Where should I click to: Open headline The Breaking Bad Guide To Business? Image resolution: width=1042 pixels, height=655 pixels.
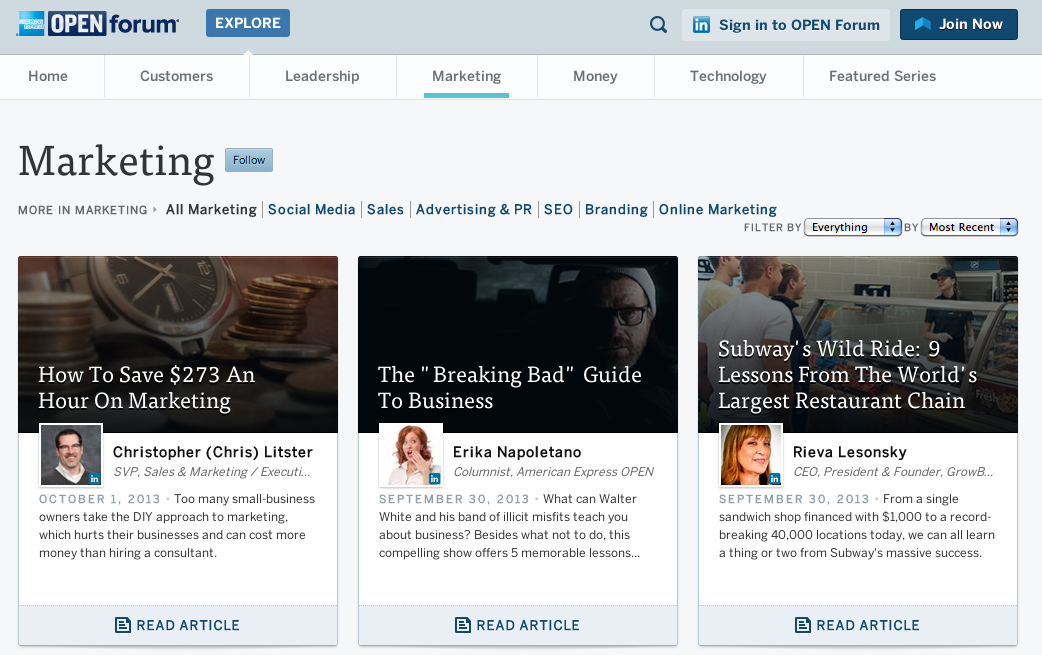pos(510,387)
